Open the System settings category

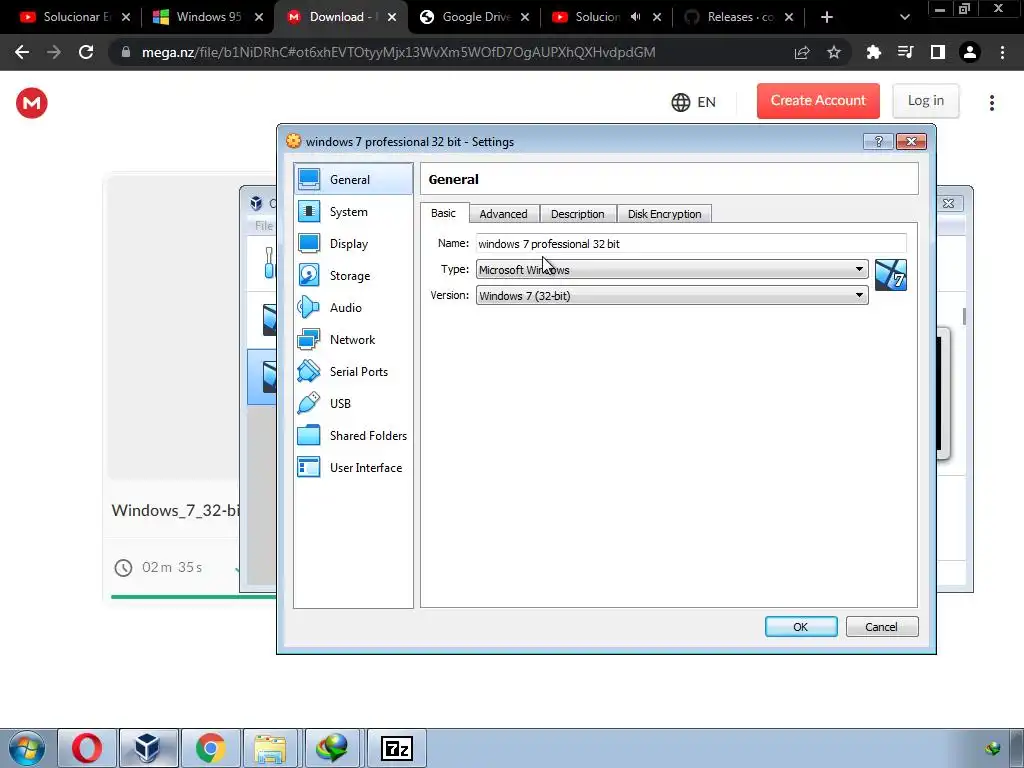point(353,212)
